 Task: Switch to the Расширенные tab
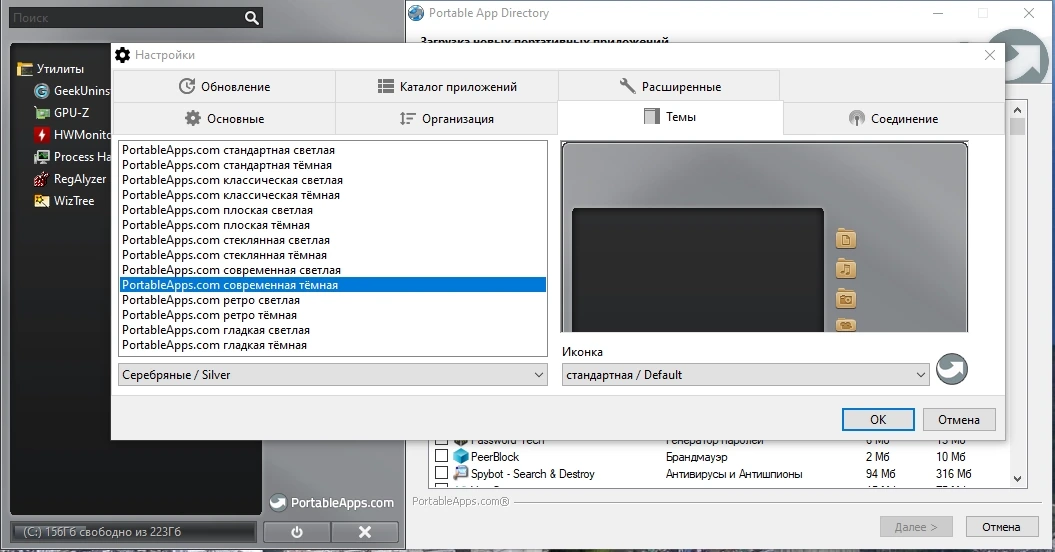click(669, 86)
